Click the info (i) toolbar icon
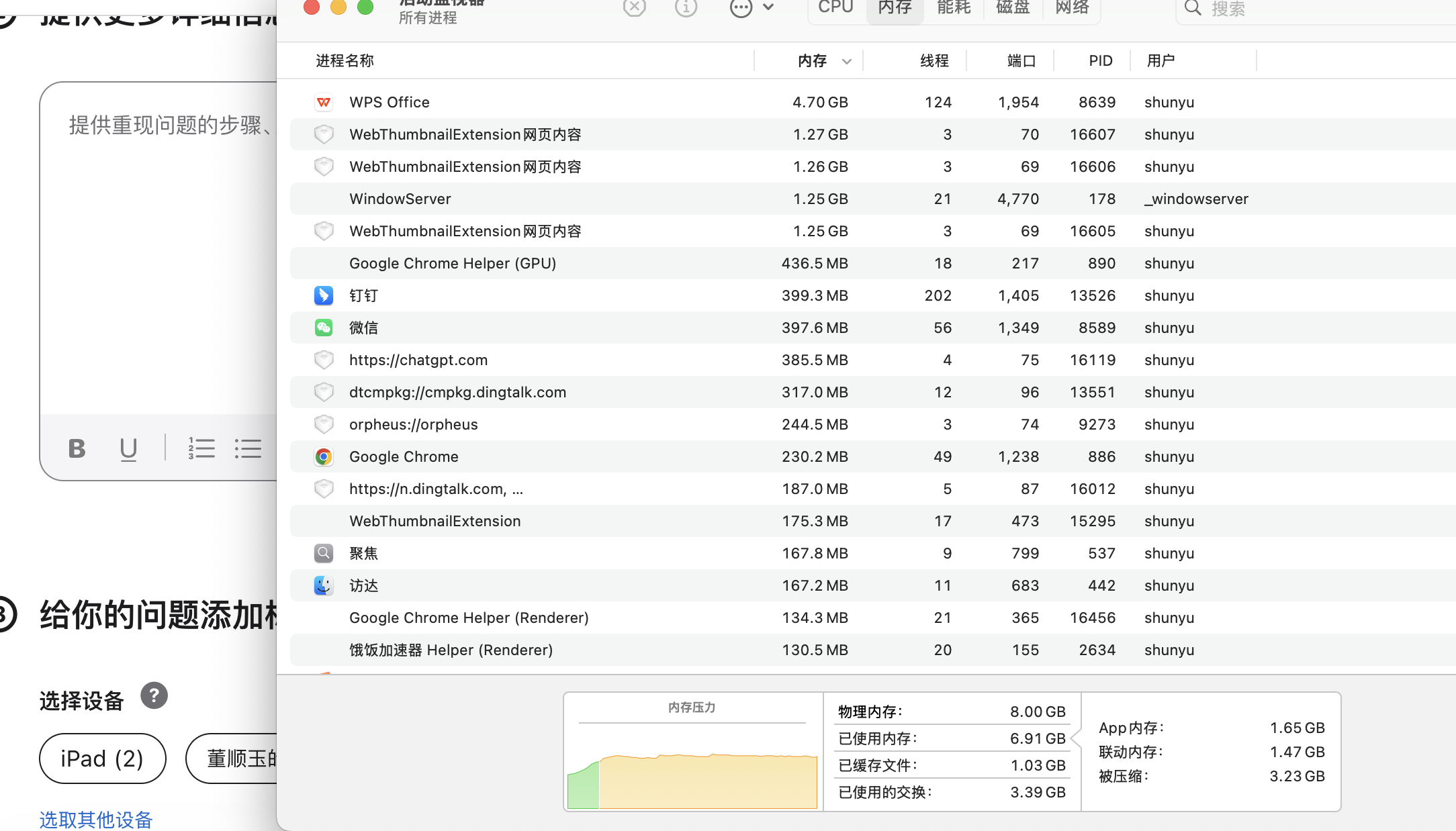 point(686,8)
